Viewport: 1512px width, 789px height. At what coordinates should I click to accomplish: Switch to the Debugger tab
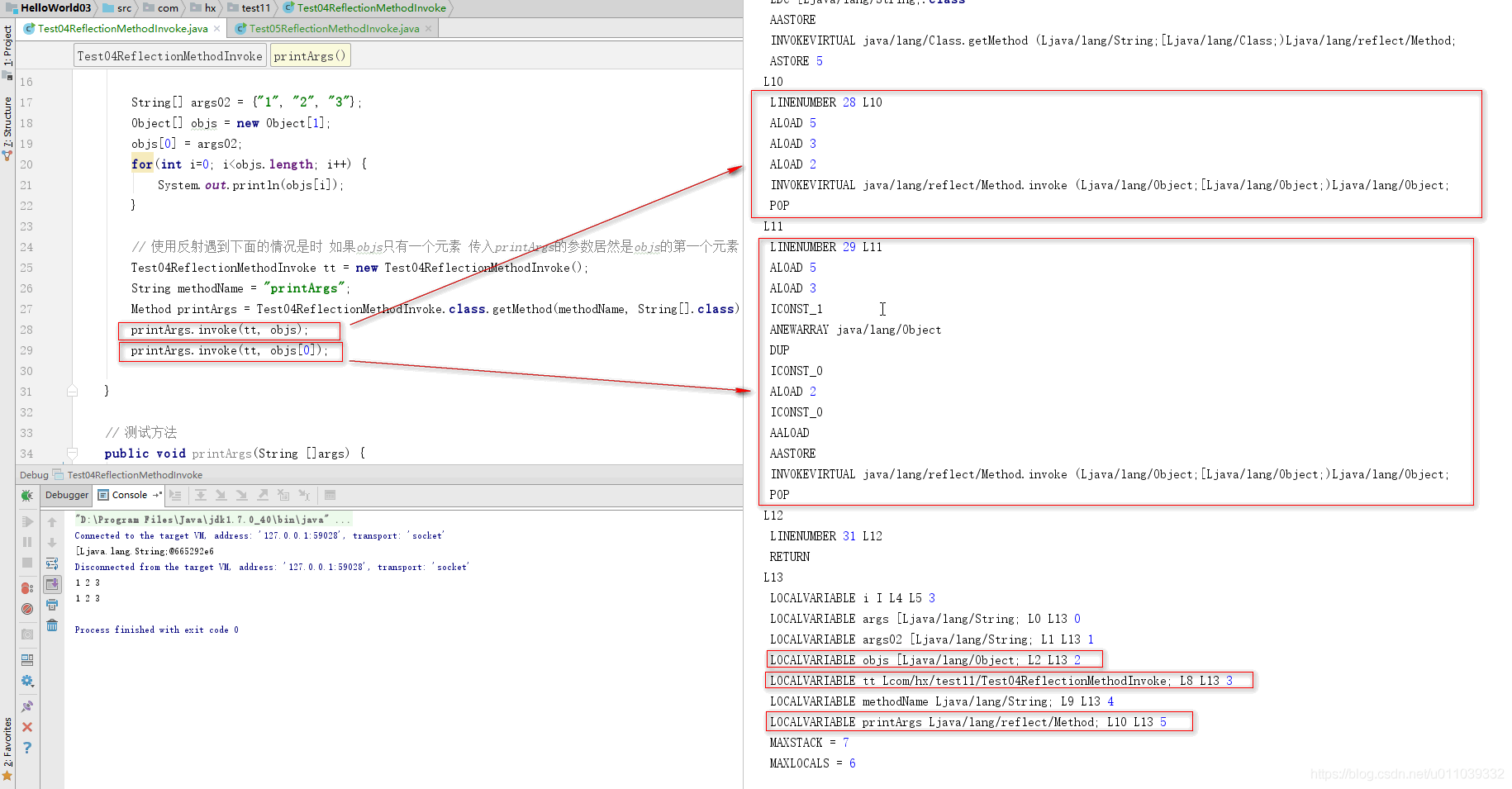tap(67, 495)
